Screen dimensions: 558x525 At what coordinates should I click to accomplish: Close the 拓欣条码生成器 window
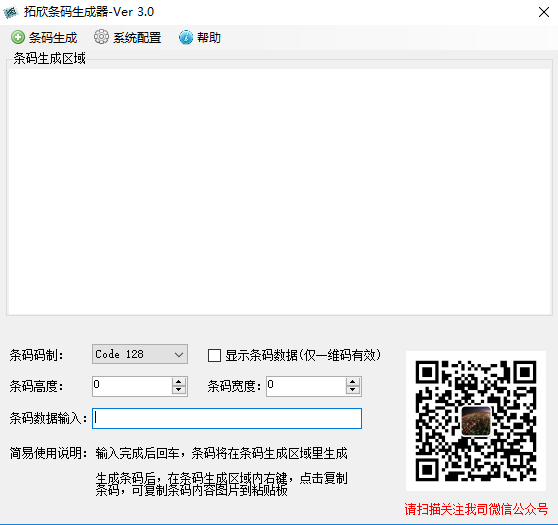coord(544,12)
